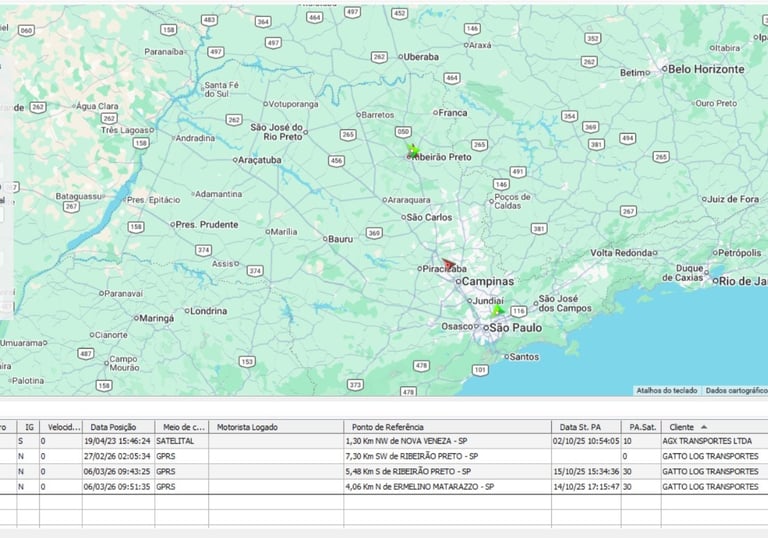Click GATTO LOG TRANSPORTES in the ERMELINO MATARAZZO row
This screenshot has width=768, height=538.
710,487
